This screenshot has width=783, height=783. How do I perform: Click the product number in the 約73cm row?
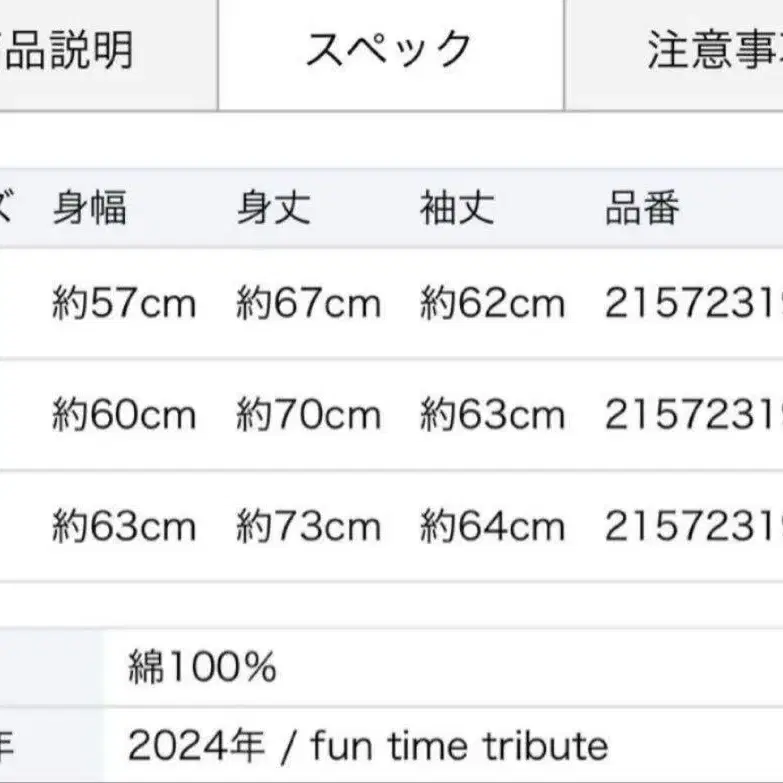pyautogui.click(x=692, y=526)
